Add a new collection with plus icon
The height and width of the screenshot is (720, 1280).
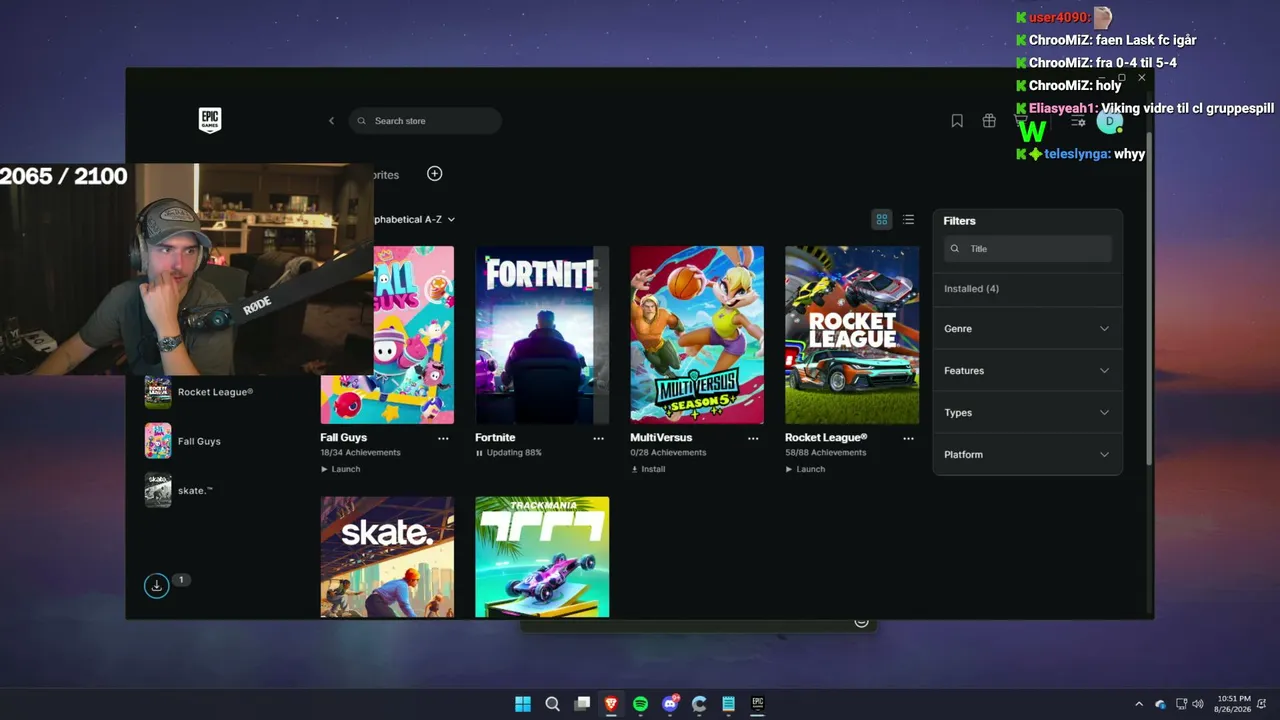point(434,174)
